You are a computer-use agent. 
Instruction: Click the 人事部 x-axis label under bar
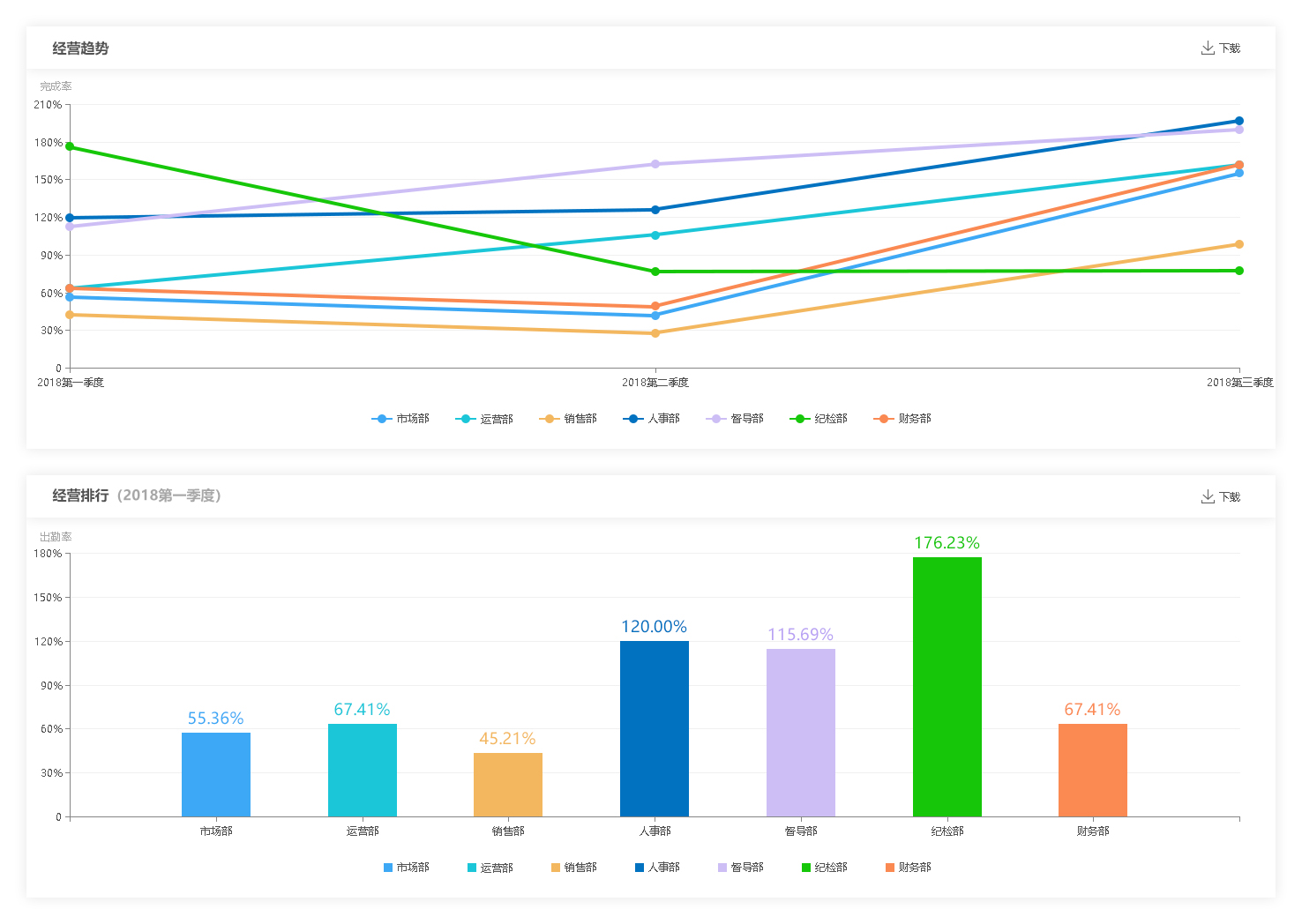655,831
